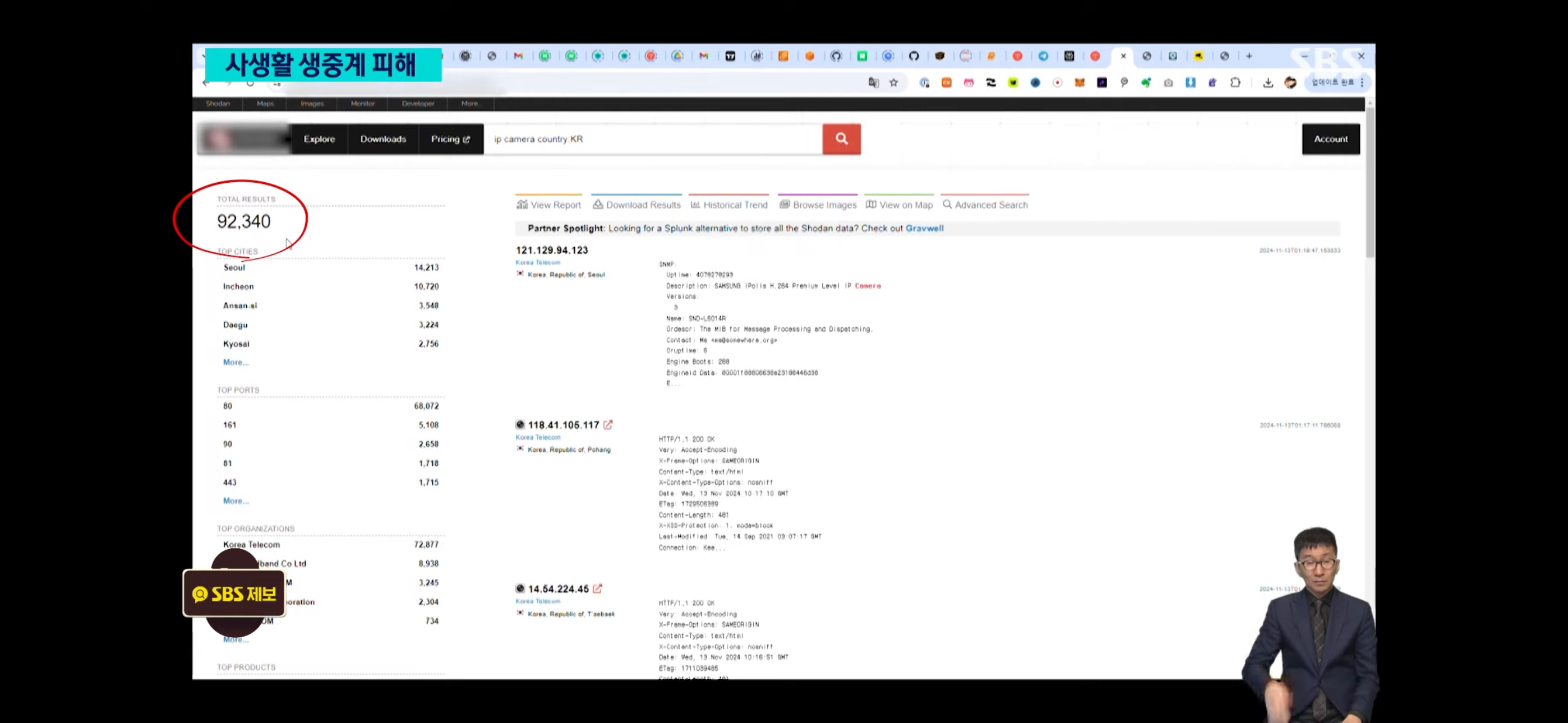Image resolution: width=1568 pixels, height=723 pixels.
Task: Filter results by city Kyosai
Action: pos(236,344)
